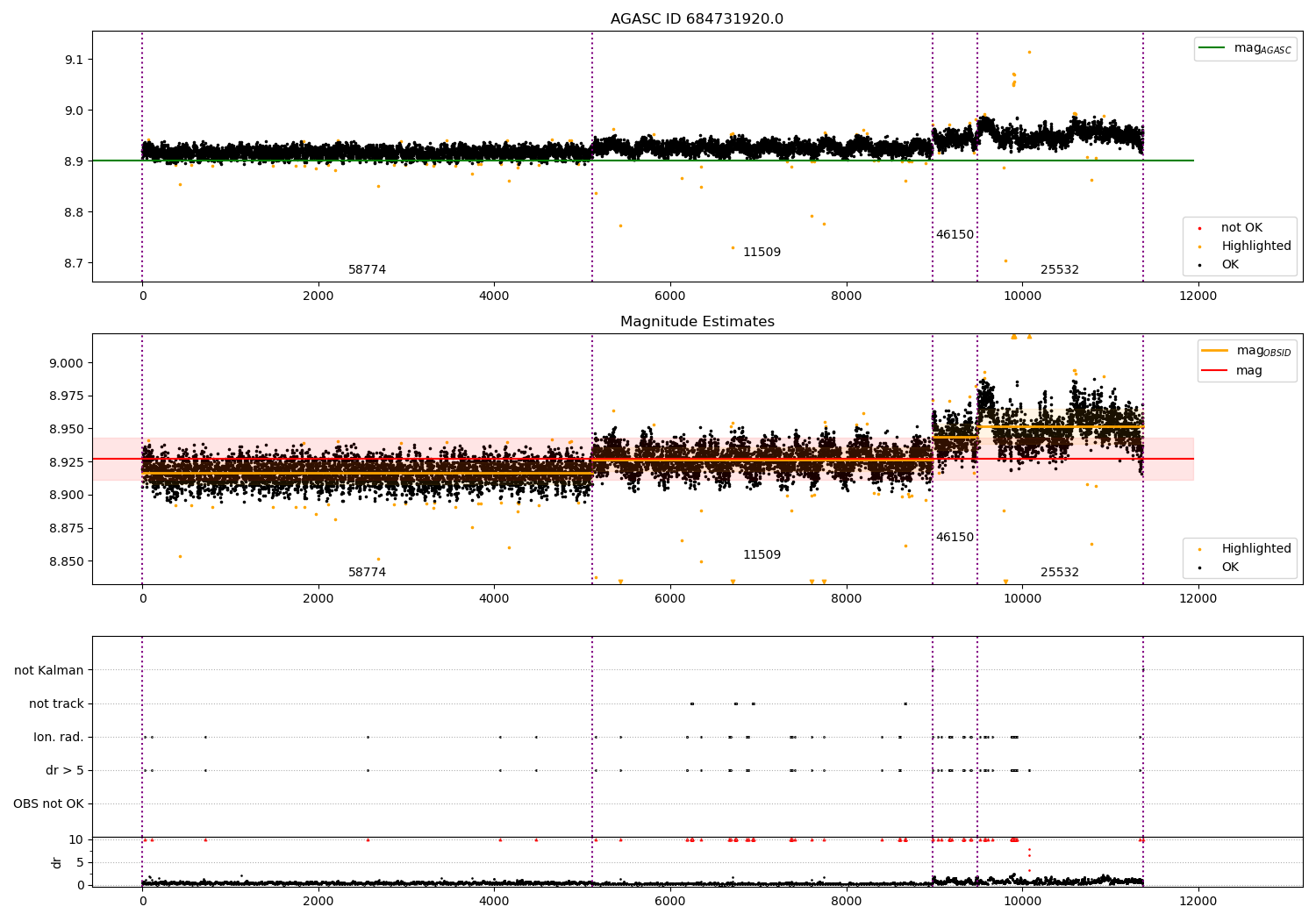Image resolution: width=1316 pixels, height=921 pixels.
Task: Click the 8.7 y-axis tick label
Action: [74, 263]
